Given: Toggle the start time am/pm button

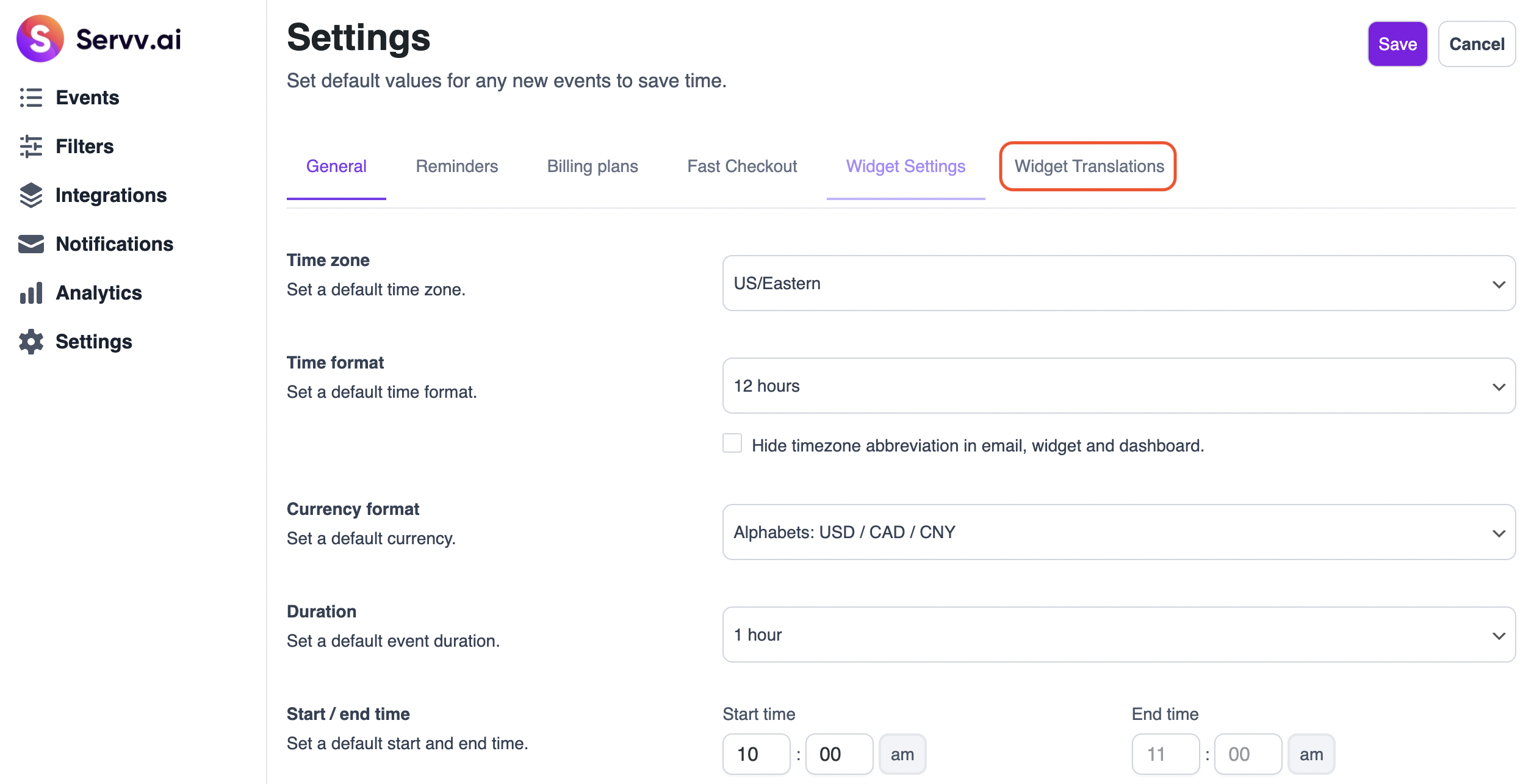Looking at the screenshot, I should (902, 754).
